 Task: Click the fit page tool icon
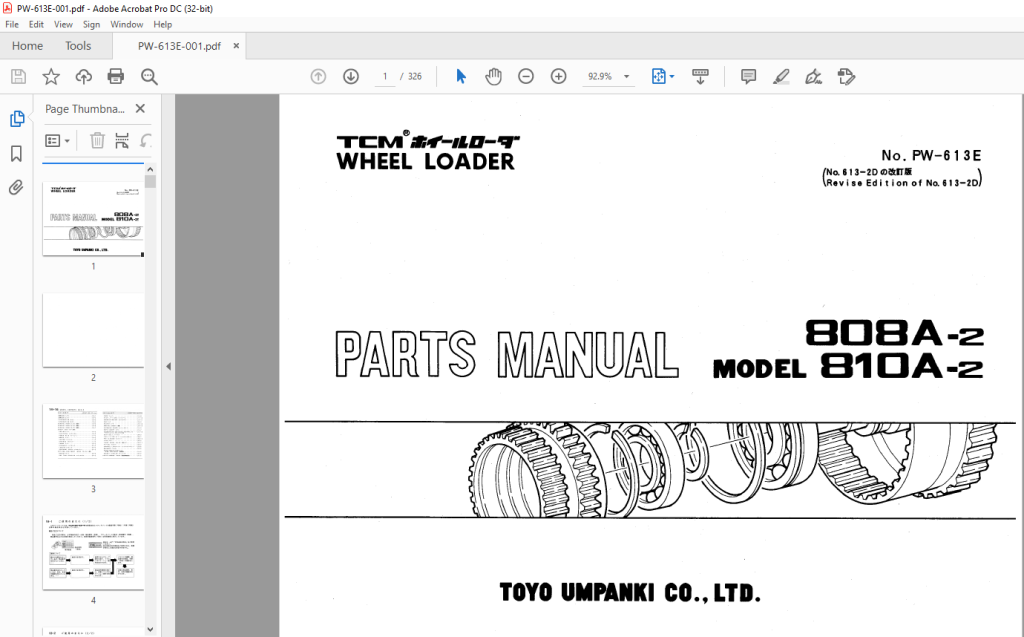click(x=658, y=76)
